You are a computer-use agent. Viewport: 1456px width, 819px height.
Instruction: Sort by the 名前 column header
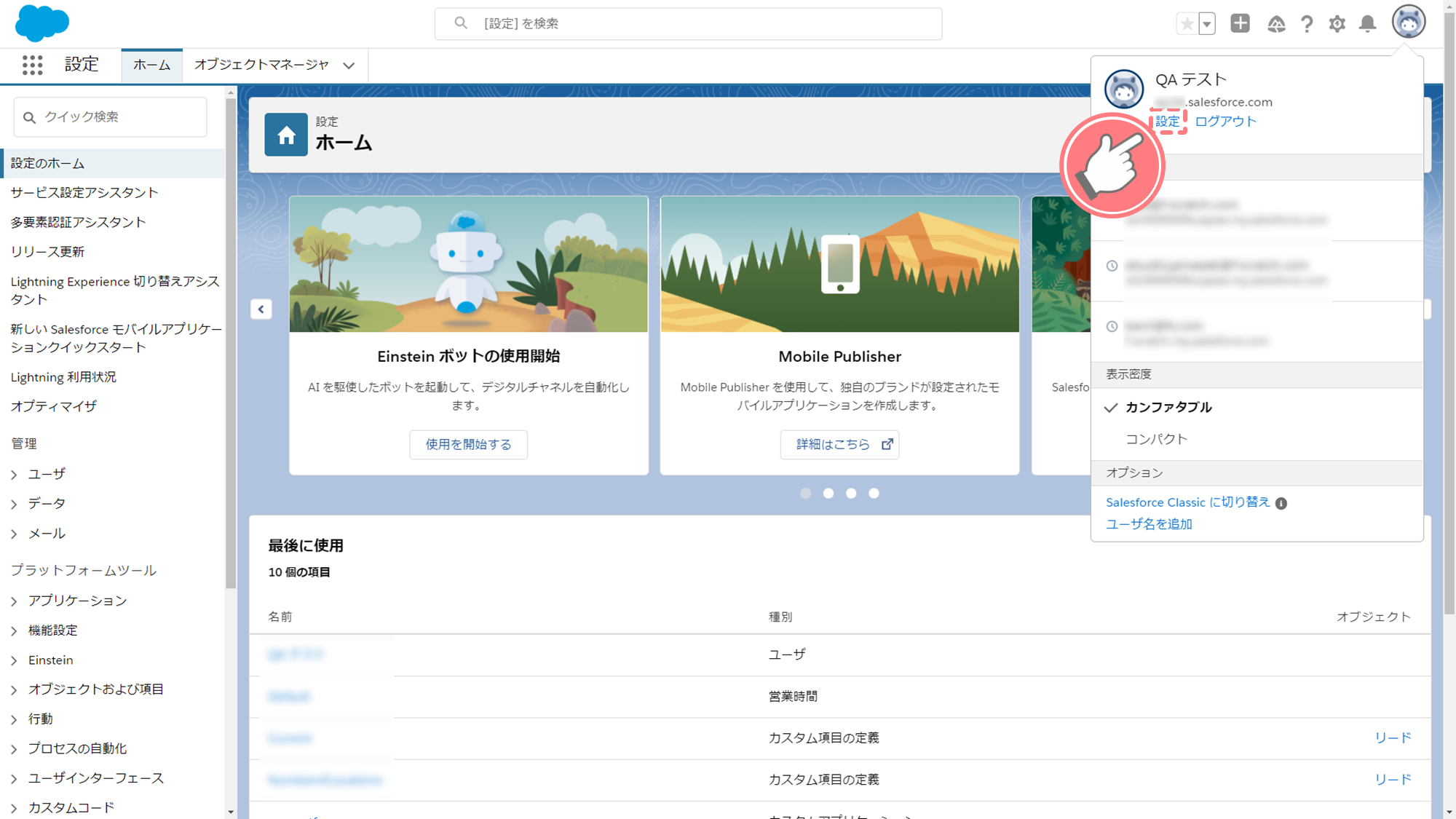tap(280, 617)
